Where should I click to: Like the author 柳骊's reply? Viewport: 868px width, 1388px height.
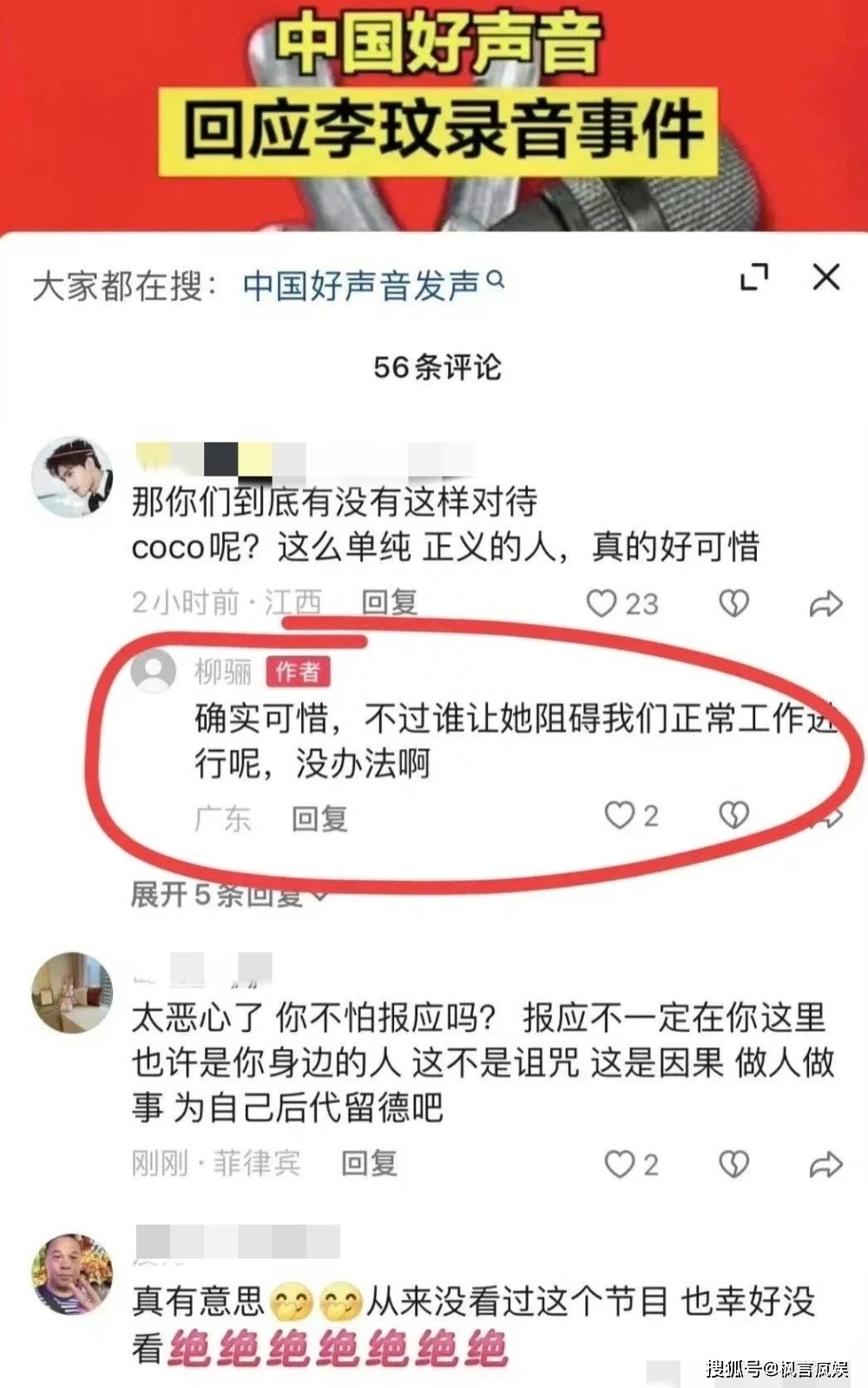[x=631, y=815]
